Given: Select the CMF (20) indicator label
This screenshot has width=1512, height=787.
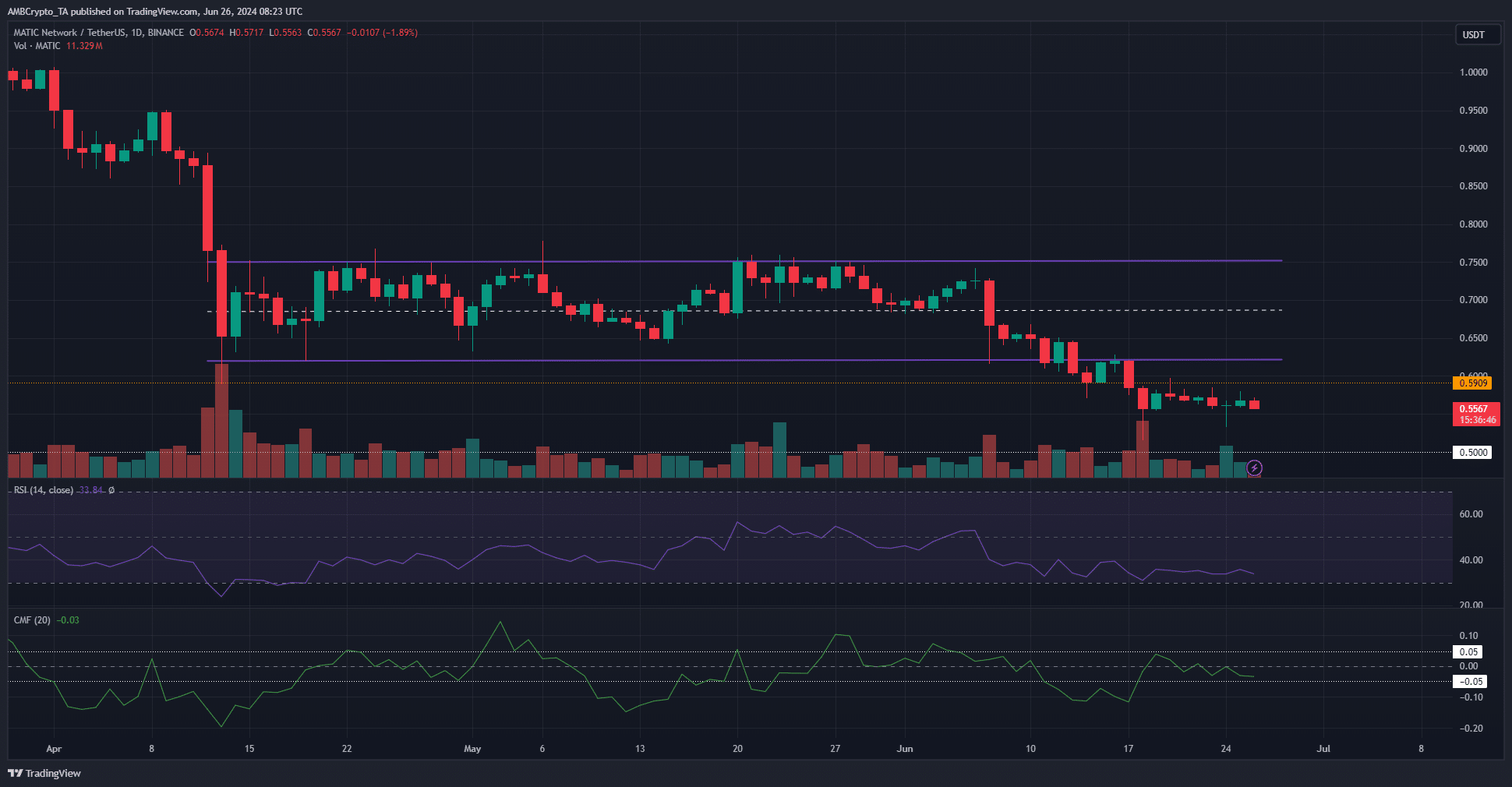Looking at the screenshot, I should click(32, 620).
